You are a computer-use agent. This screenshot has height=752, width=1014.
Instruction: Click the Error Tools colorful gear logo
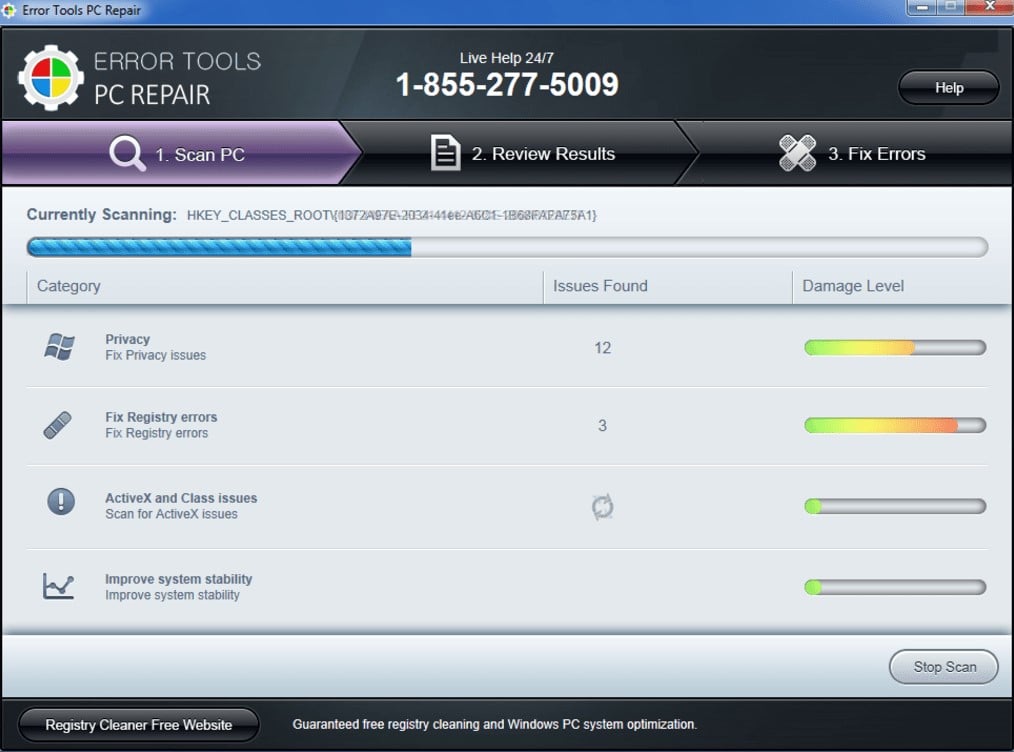[x=50, y=76]
